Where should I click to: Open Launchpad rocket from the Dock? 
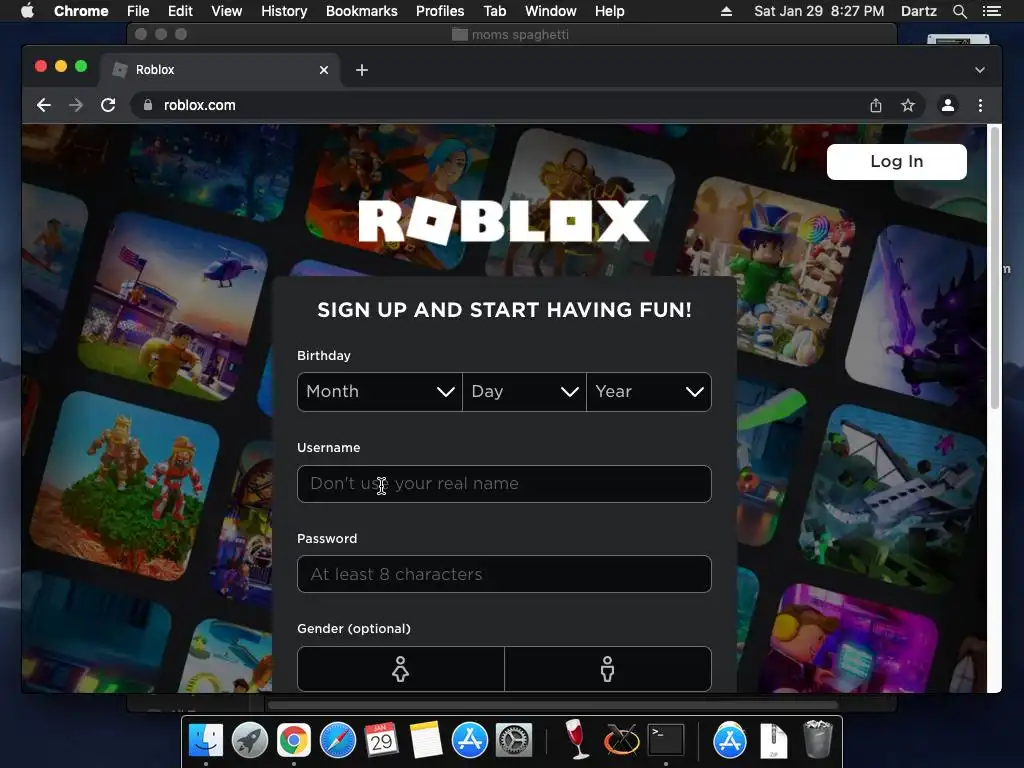point(249,740)
